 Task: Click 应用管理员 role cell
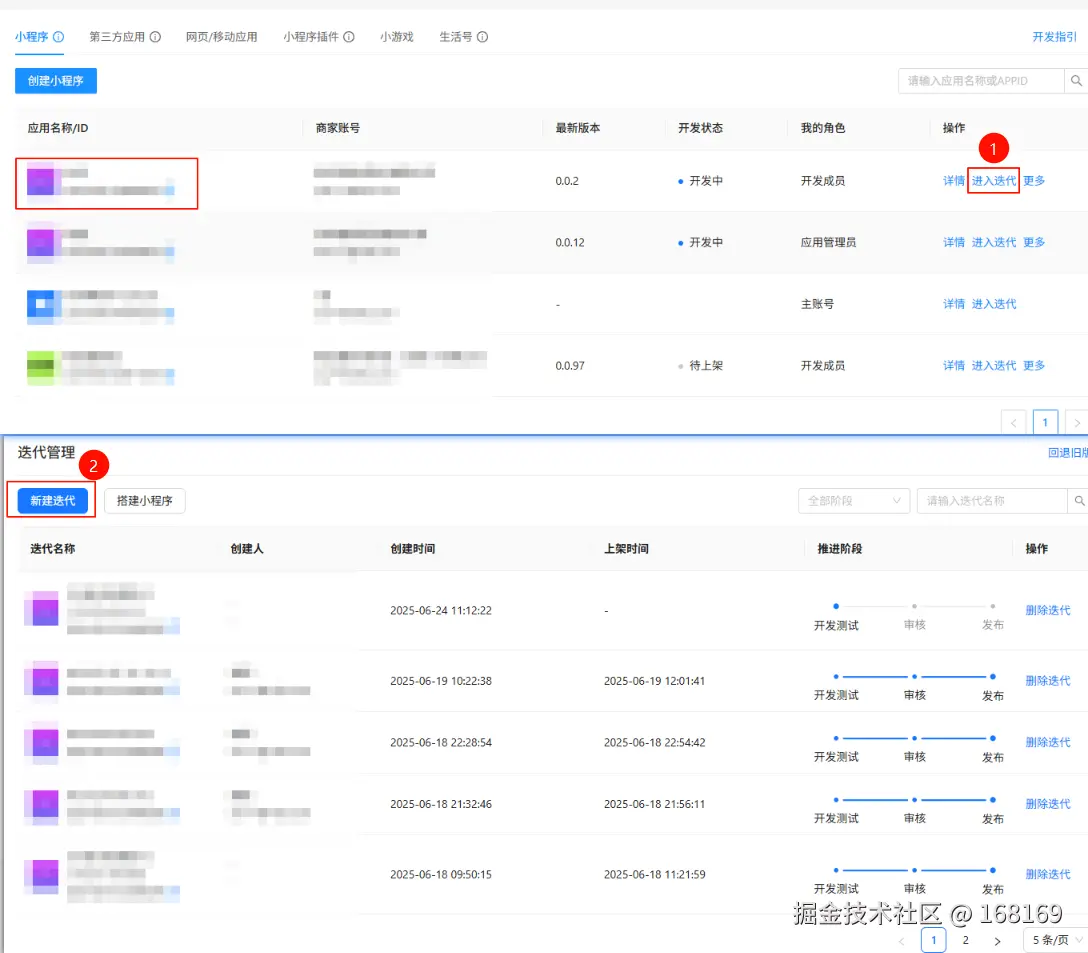[x=828, y=242]
